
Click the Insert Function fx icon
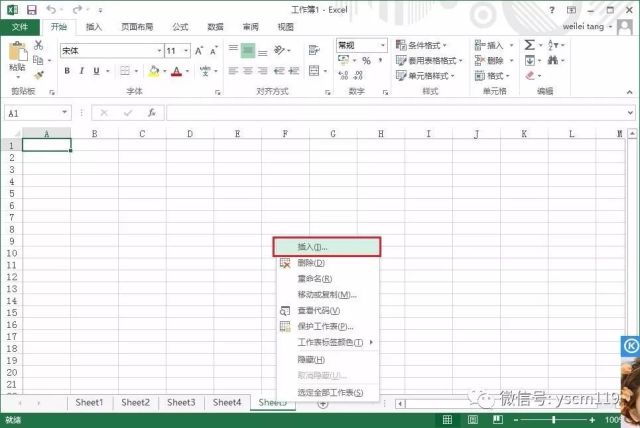click(x=151, y=113)
